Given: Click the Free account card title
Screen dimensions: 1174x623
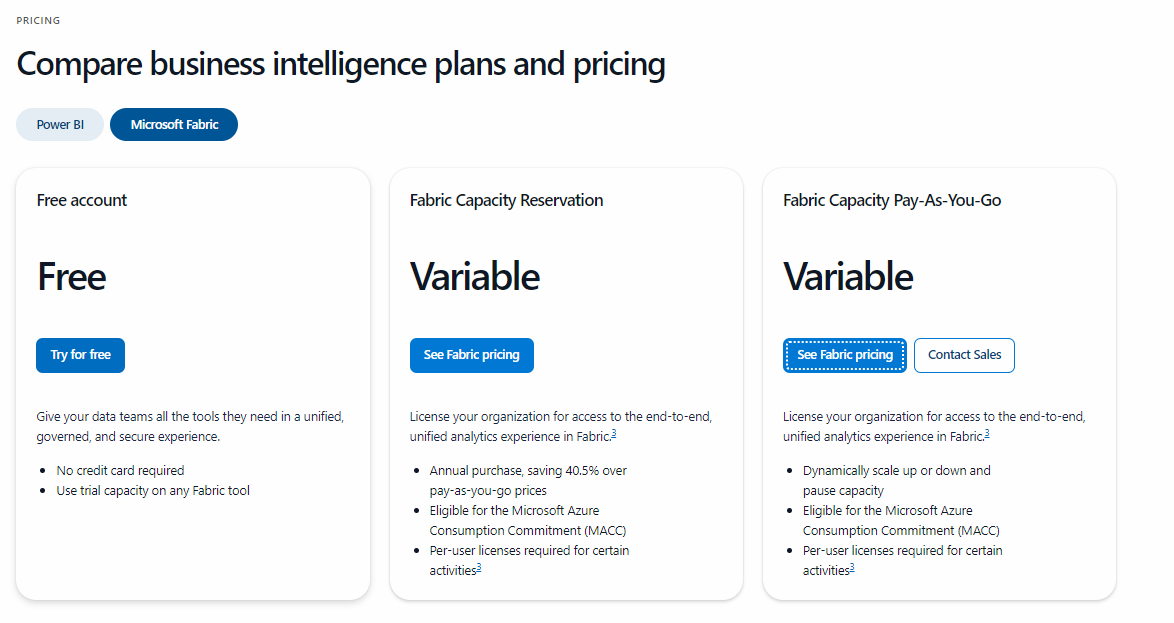Looking at the screenshot, I should (x=82, y=200).
